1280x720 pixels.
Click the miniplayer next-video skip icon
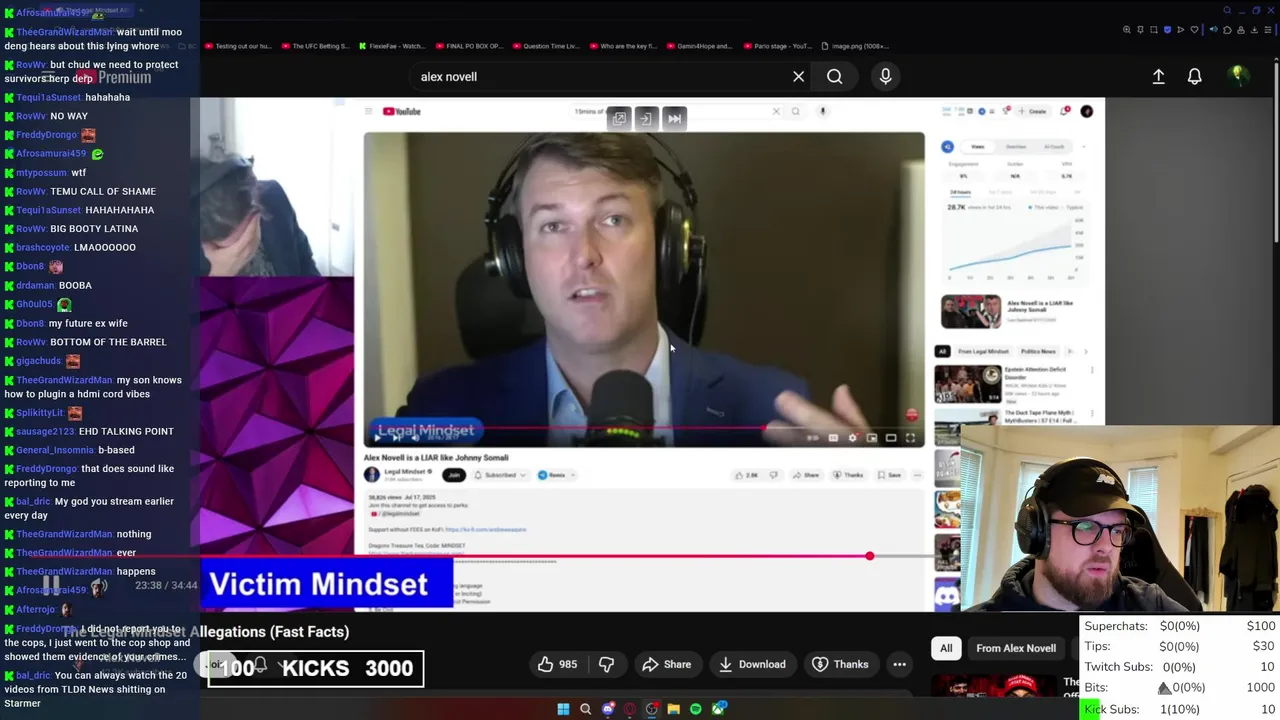coord(674,118)
